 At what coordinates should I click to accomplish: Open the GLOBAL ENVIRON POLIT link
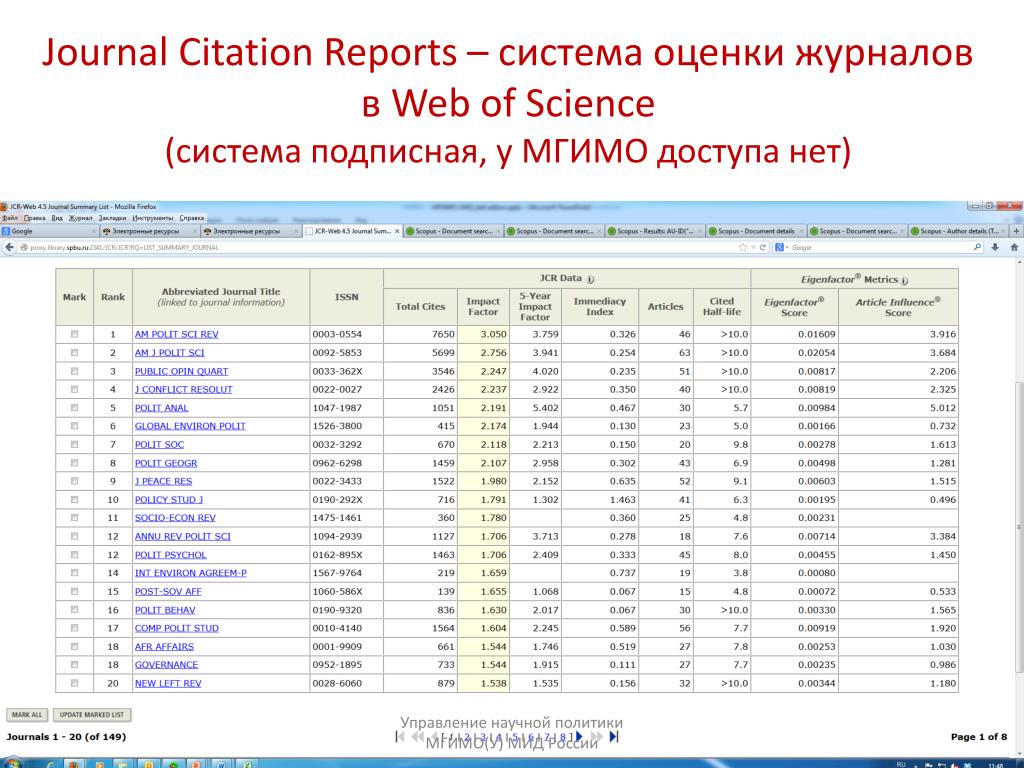click(x=190, y=426)
